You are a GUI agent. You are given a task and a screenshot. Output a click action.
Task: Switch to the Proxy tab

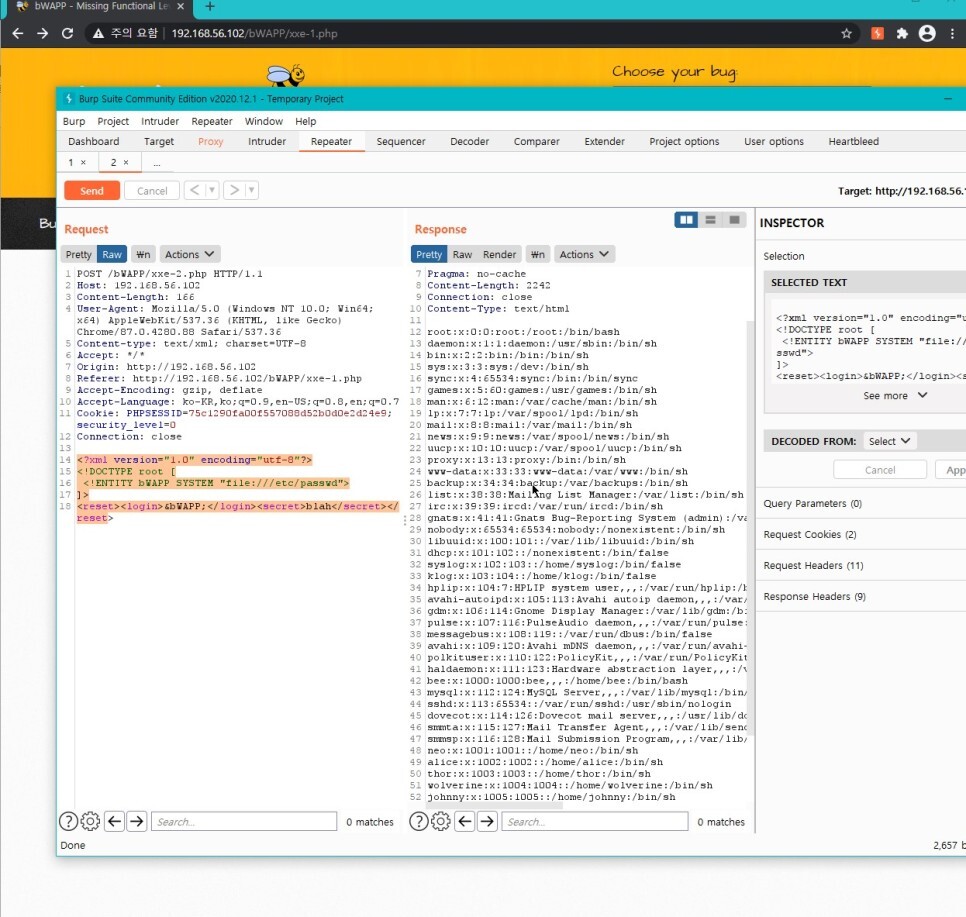pos(211,141)
